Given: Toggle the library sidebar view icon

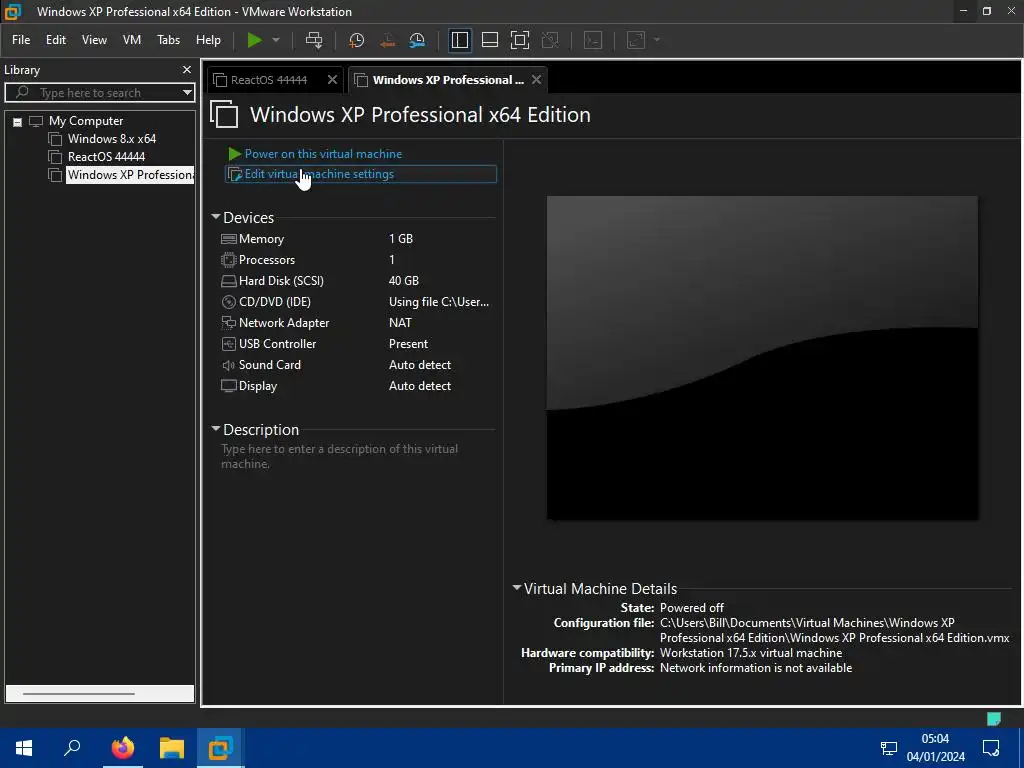Looking at the screenshot, I should (460, 40).
